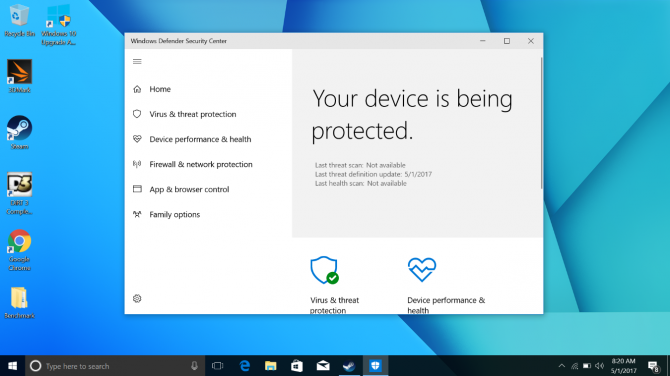Click the network tray icon
Screen dimensions: 670x376
[x=575, y=366]
